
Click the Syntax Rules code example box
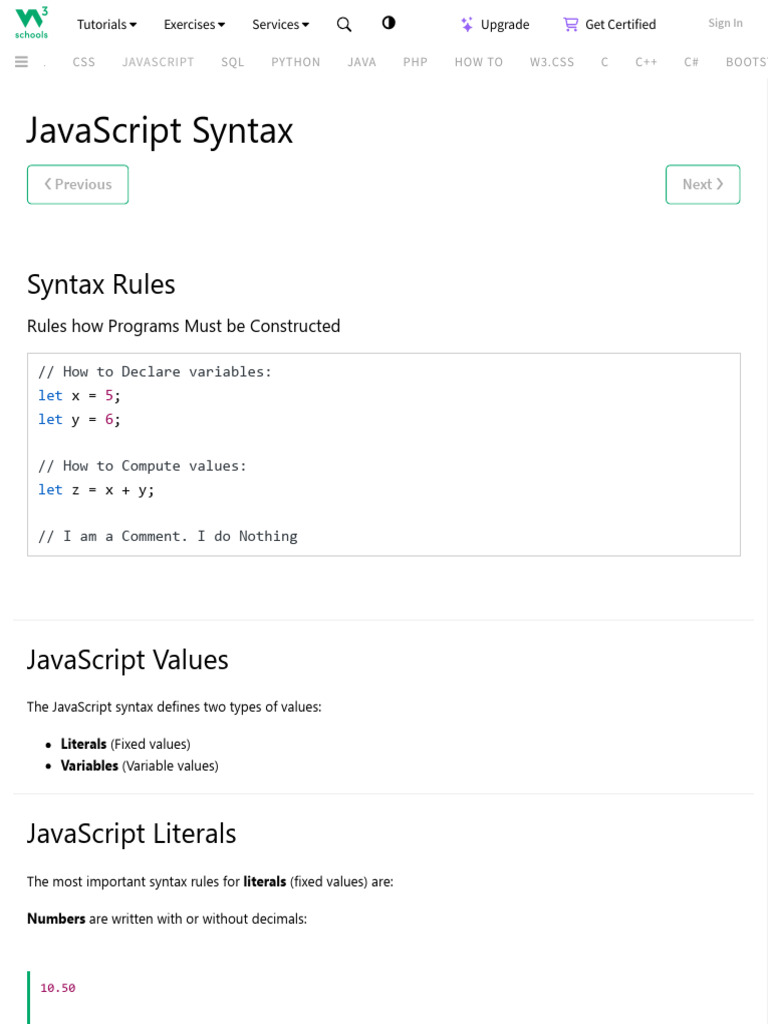click(384, 454)
